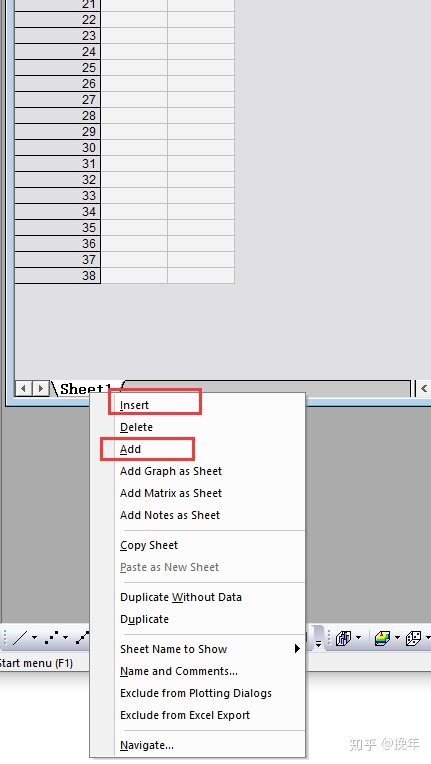The width and height of the screenshot is (431, 764).
Task: Select row header 25
Action: click(57, 68)
